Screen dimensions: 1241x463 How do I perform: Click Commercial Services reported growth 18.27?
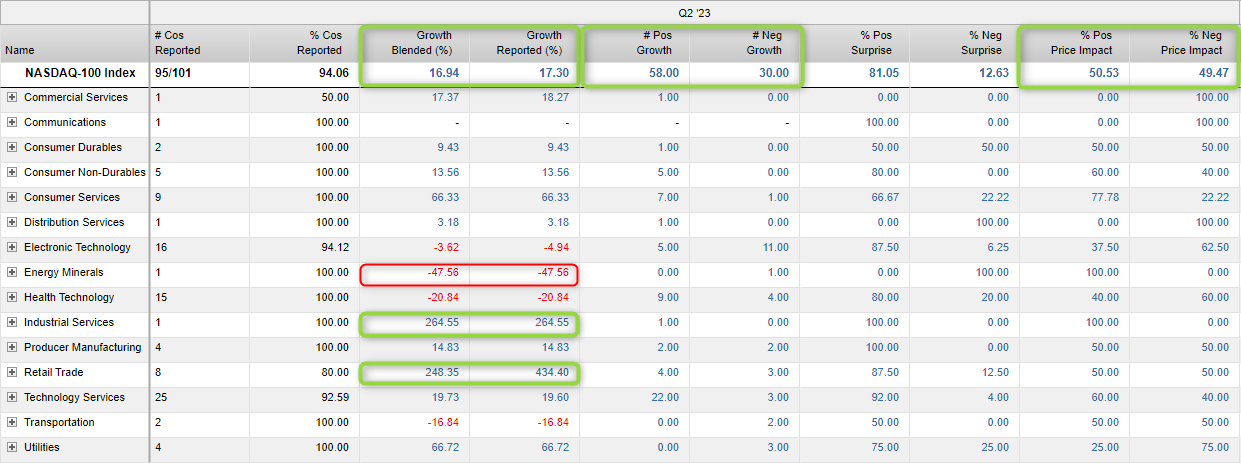click(555, 98)
